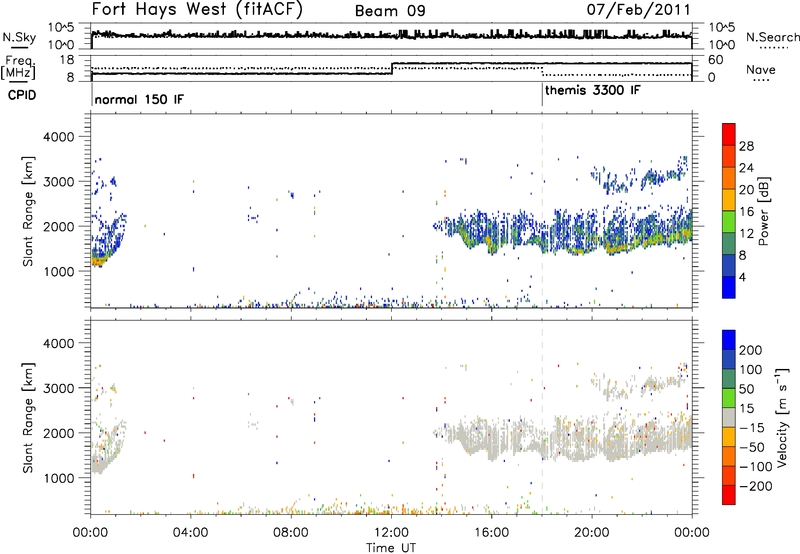
Task: Click the "12:00" time tick label
Action: click(x=391, y=533)
